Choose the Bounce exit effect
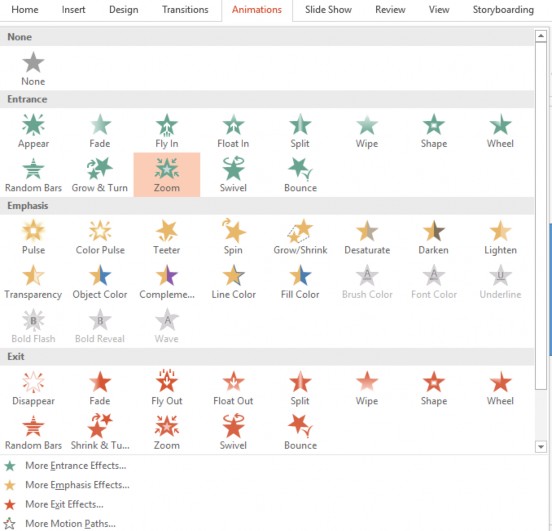Screen dimensions: 552x531 pyautogui.click(x=300, y=432)
